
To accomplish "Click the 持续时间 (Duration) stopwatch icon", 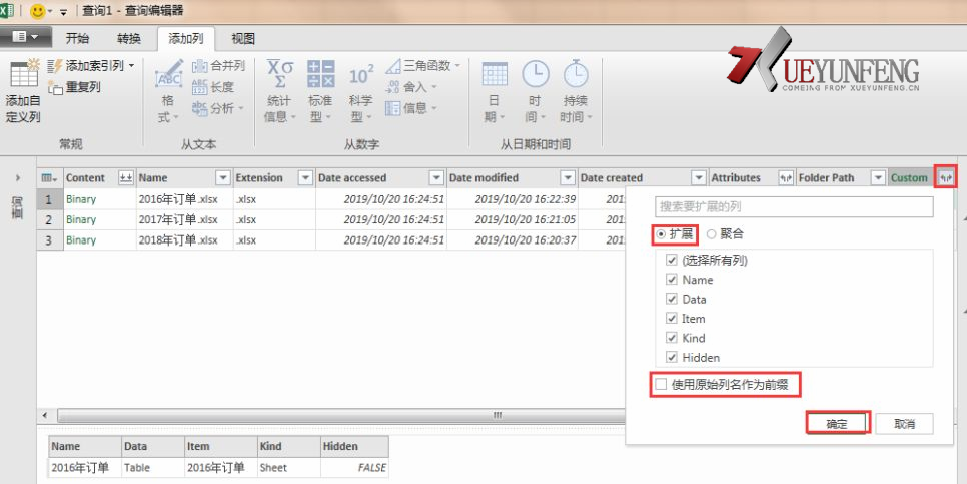I will 575,75.
